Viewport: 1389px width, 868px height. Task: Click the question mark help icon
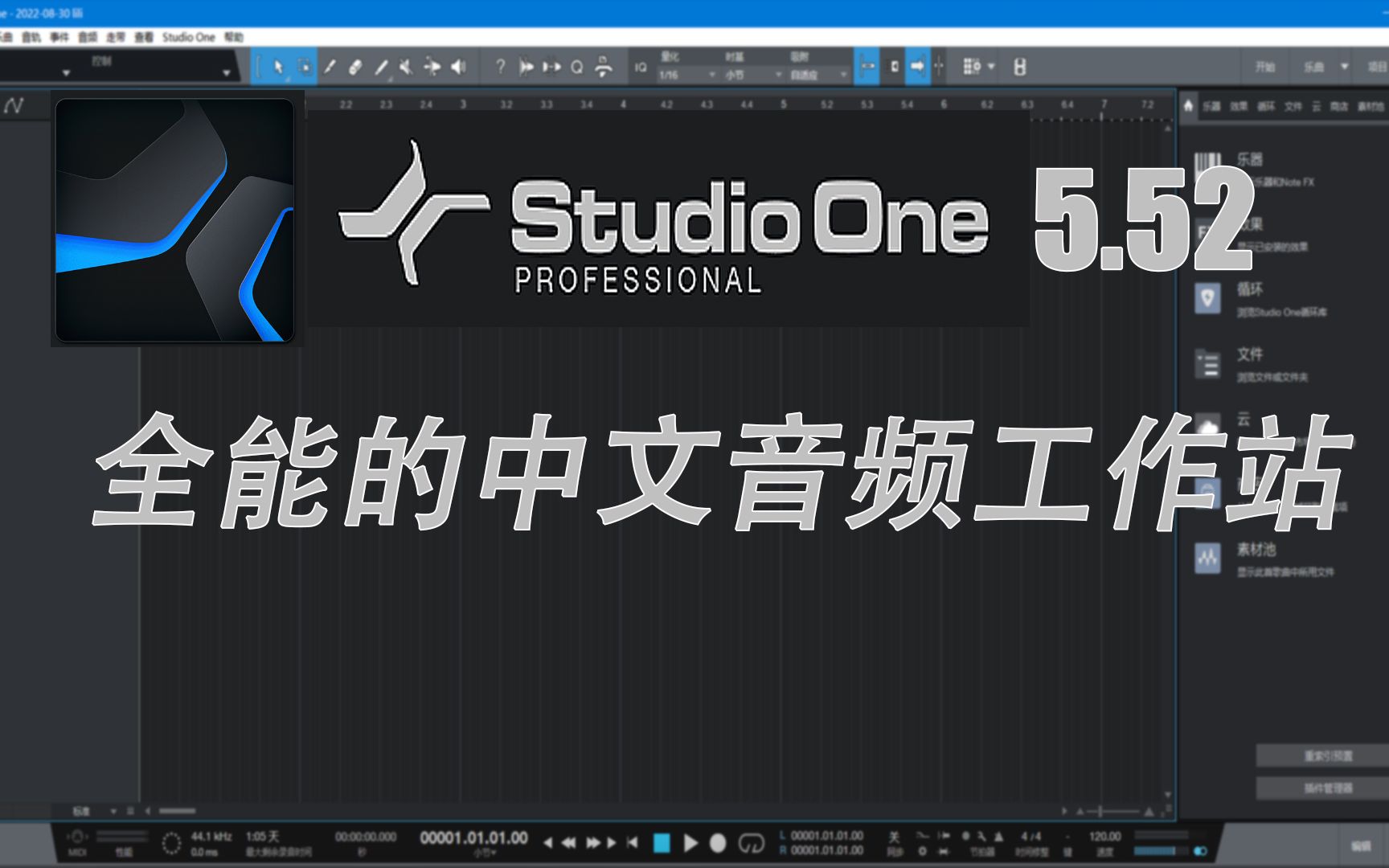(x=500, y=67)
